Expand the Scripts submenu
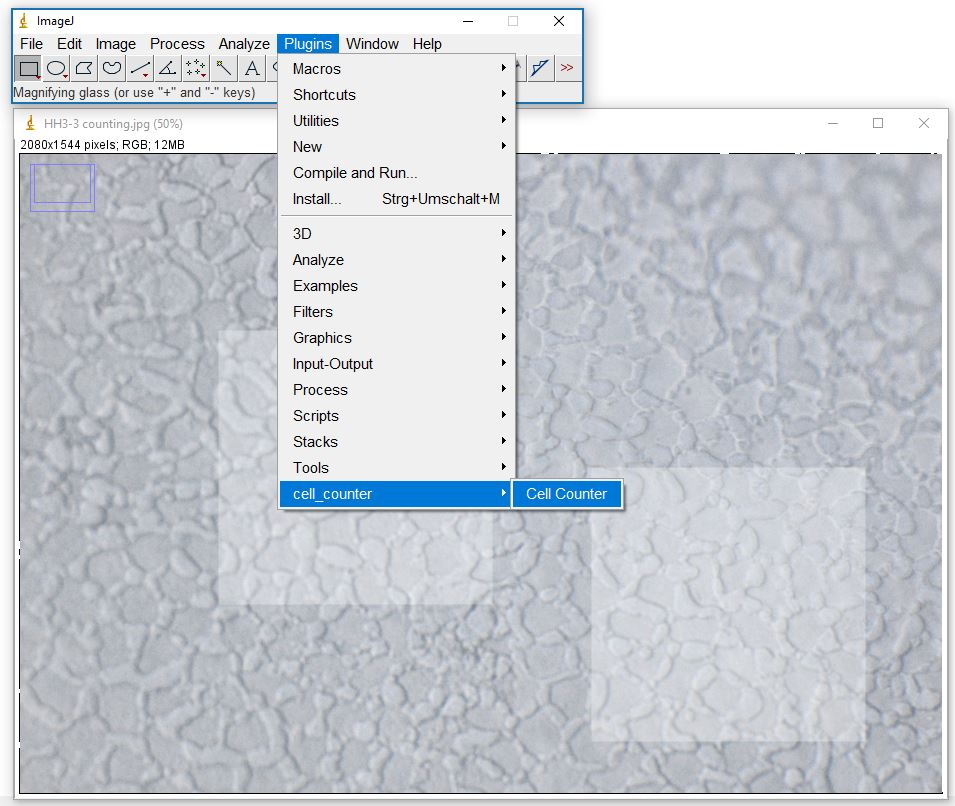The width and height of the screenshot is (955, 806). click(x=396, y=416)
